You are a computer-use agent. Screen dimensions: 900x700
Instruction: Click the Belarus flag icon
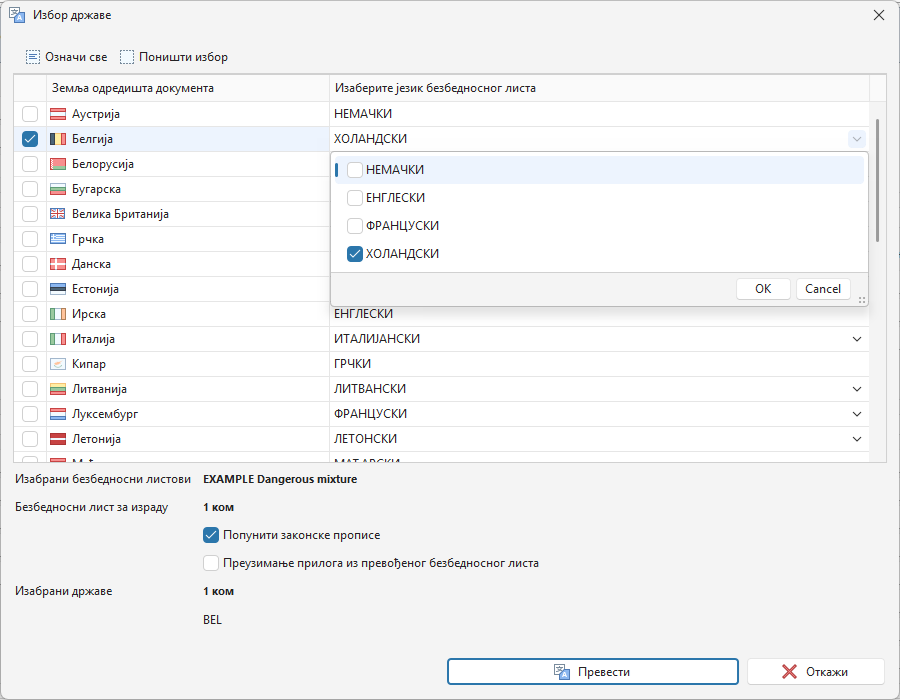pos(58,164)
